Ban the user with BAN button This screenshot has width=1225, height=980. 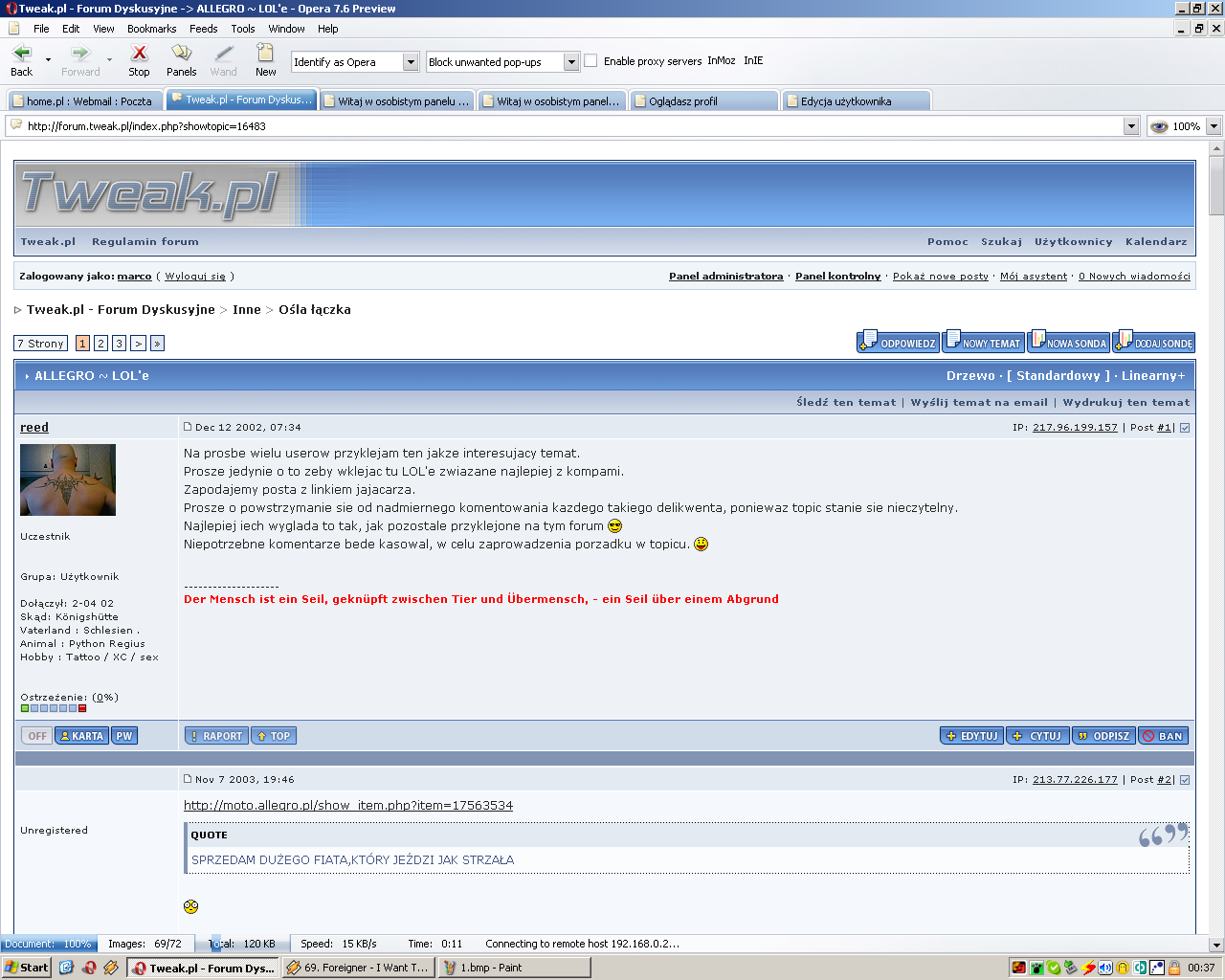1164,736
